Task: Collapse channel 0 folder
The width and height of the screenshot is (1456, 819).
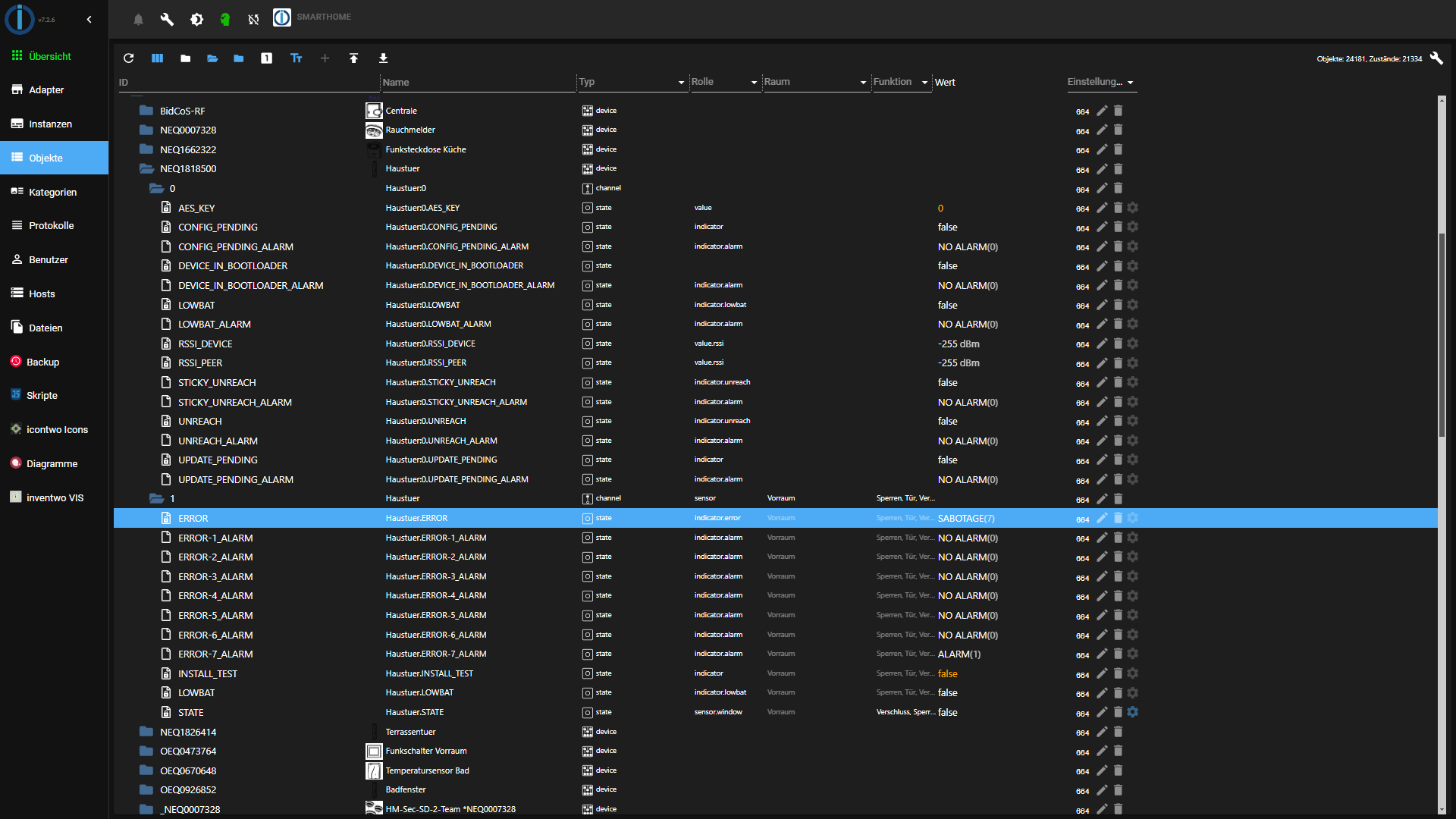Action: point(156,188)
